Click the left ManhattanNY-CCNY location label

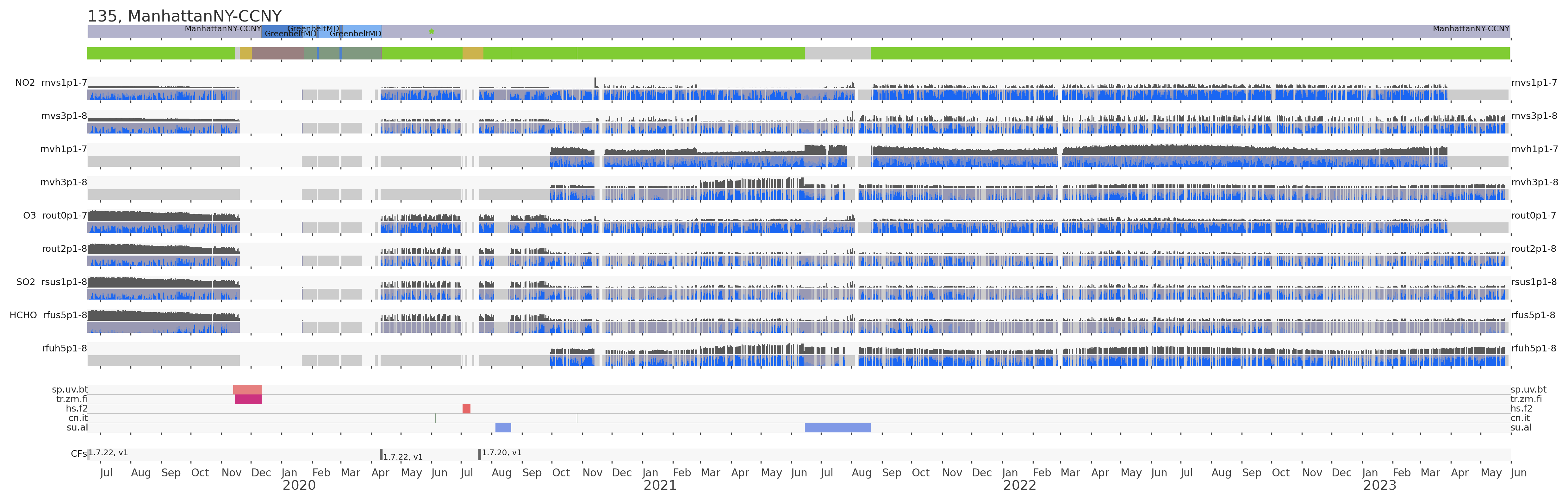pyautogui.click(x=223, y=28)
